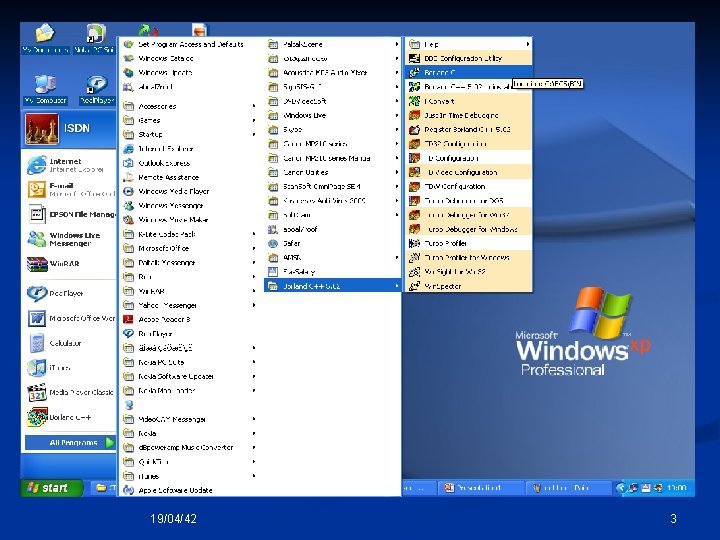Expand the Skype program folder

pos(333,129)
